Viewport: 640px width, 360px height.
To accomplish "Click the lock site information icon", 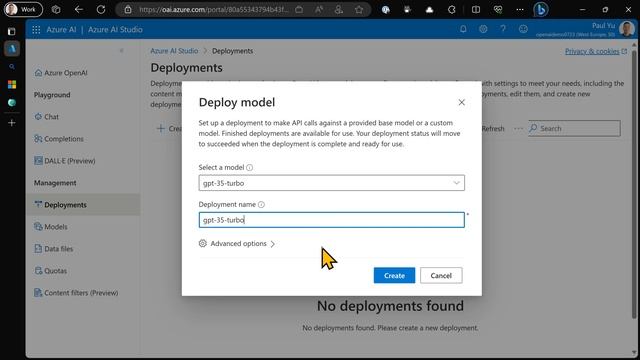I will (x=128, y=9).
